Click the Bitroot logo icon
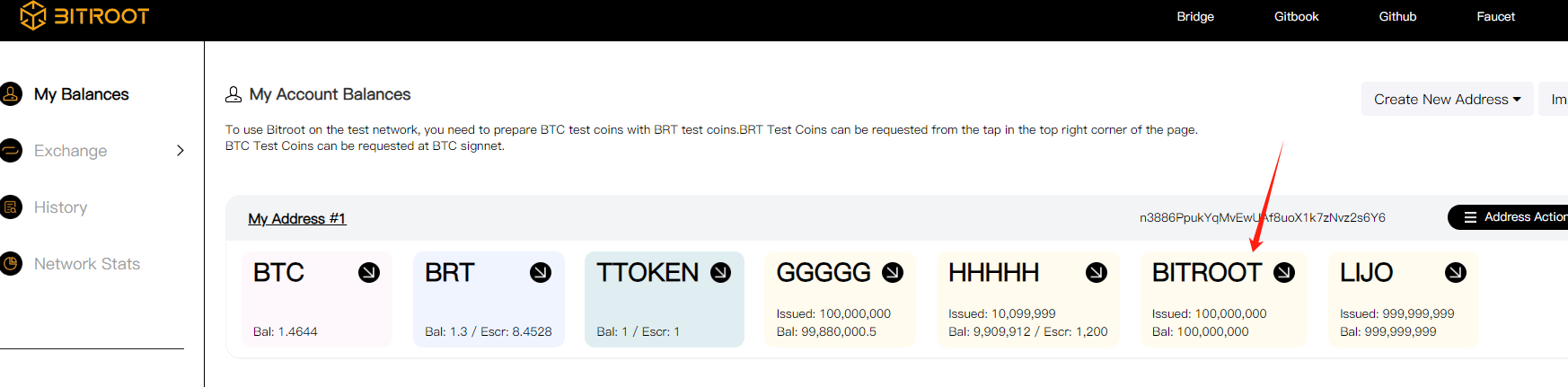This screenshot has height=387, width=1568. pyautogui.click(x=33, y=15)
